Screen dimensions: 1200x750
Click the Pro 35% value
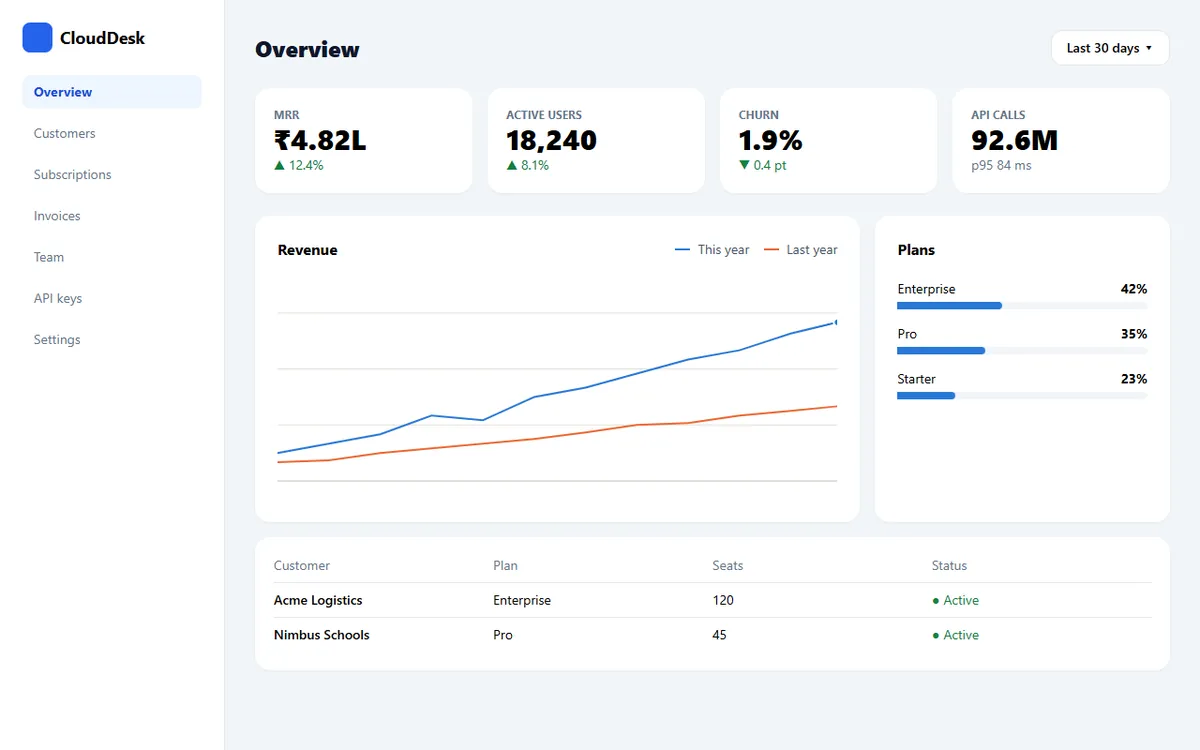click(x=1134, y=334)
